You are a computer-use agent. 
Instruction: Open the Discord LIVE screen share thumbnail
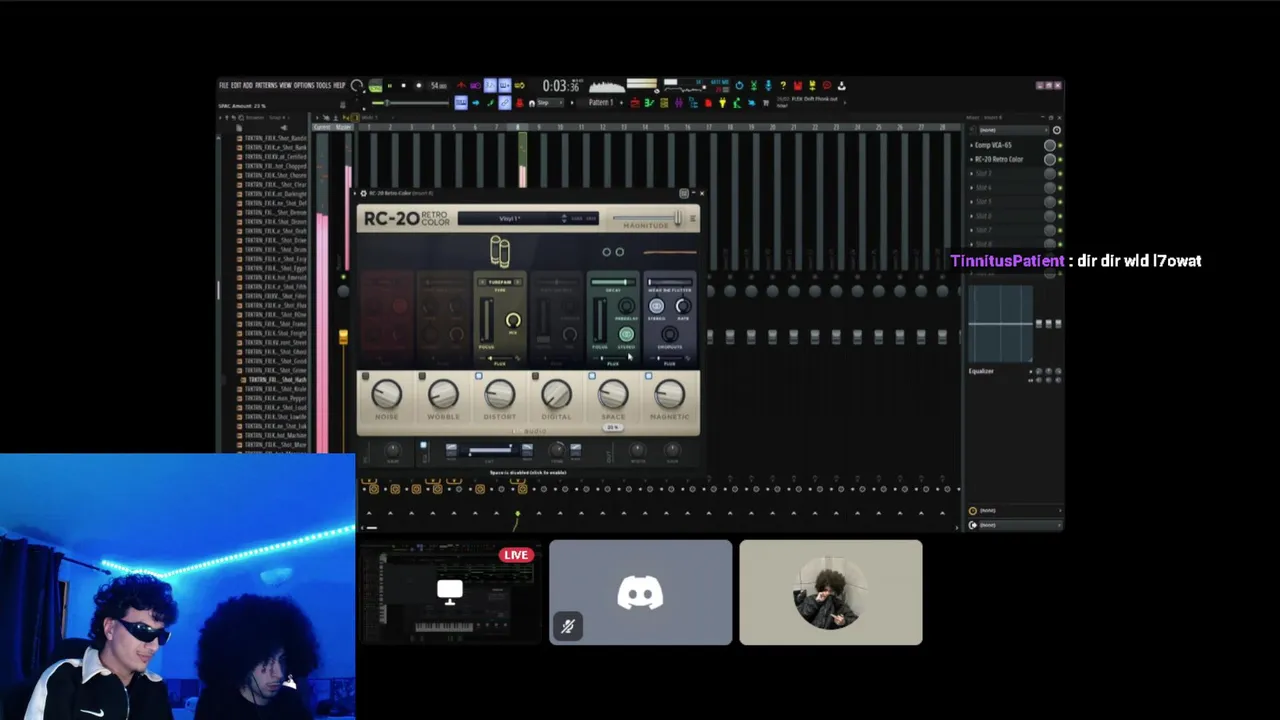[x=449, y=592]
